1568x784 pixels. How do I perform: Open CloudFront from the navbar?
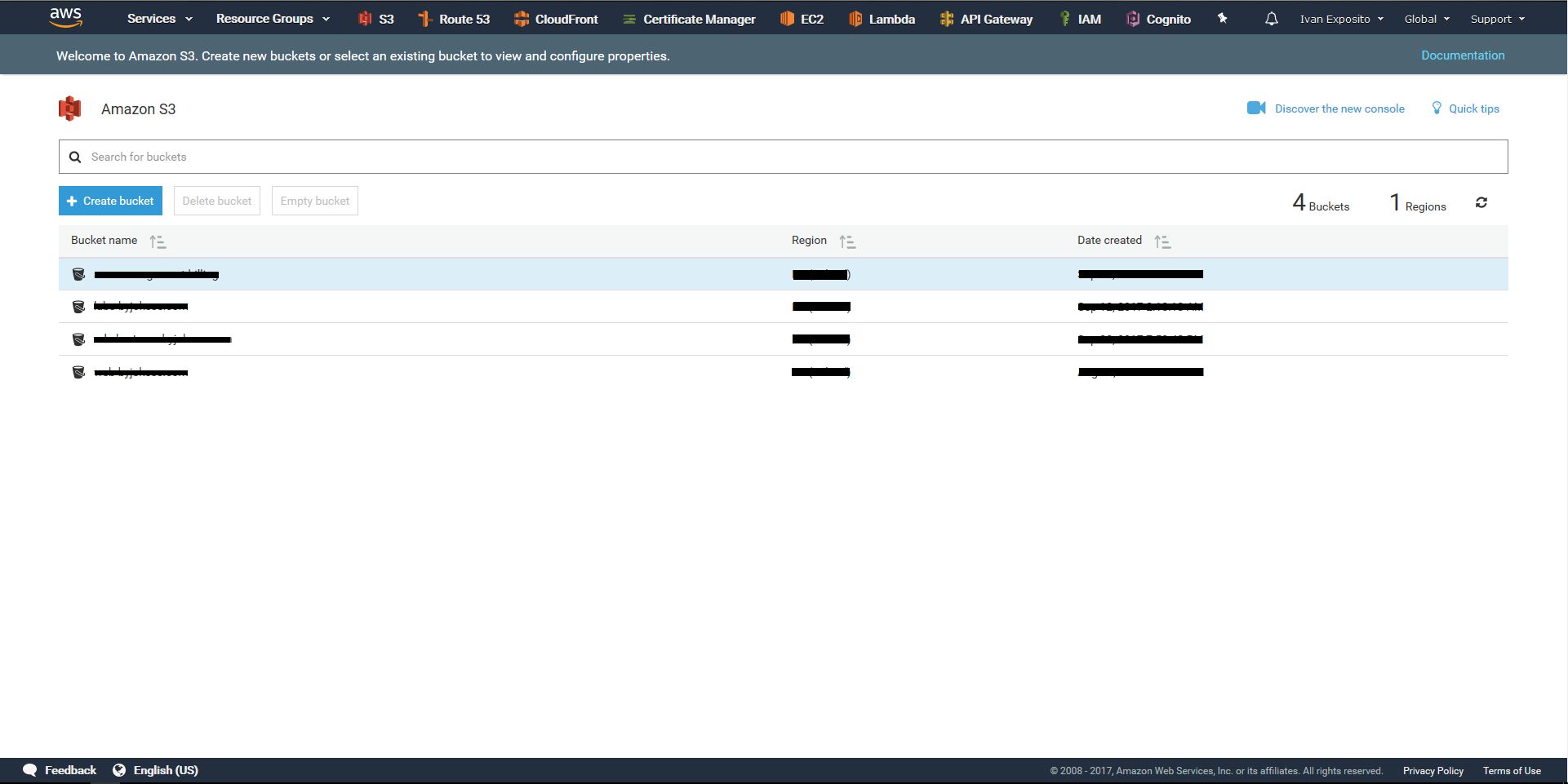click(556, 19)
